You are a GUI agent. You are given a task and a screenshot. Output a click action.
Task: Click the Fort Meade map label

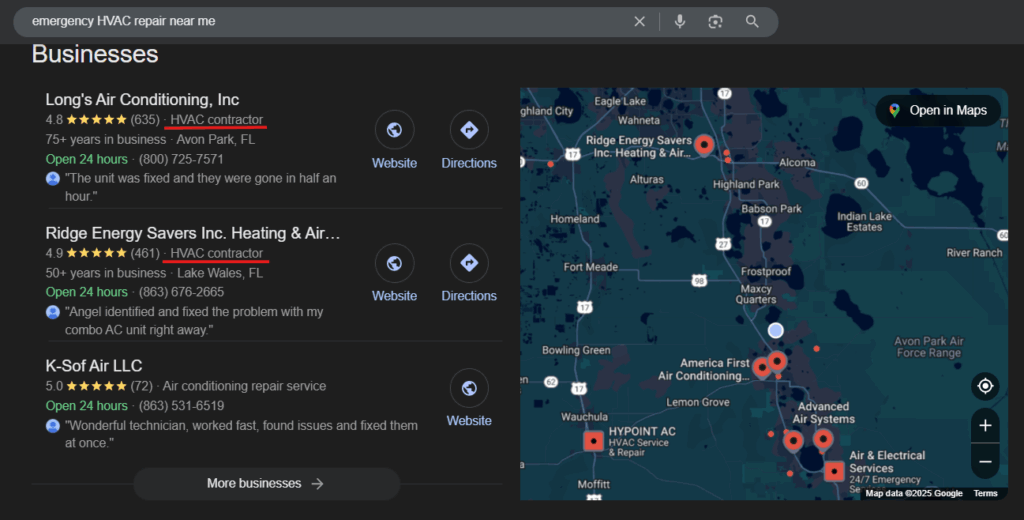[591, 267]
